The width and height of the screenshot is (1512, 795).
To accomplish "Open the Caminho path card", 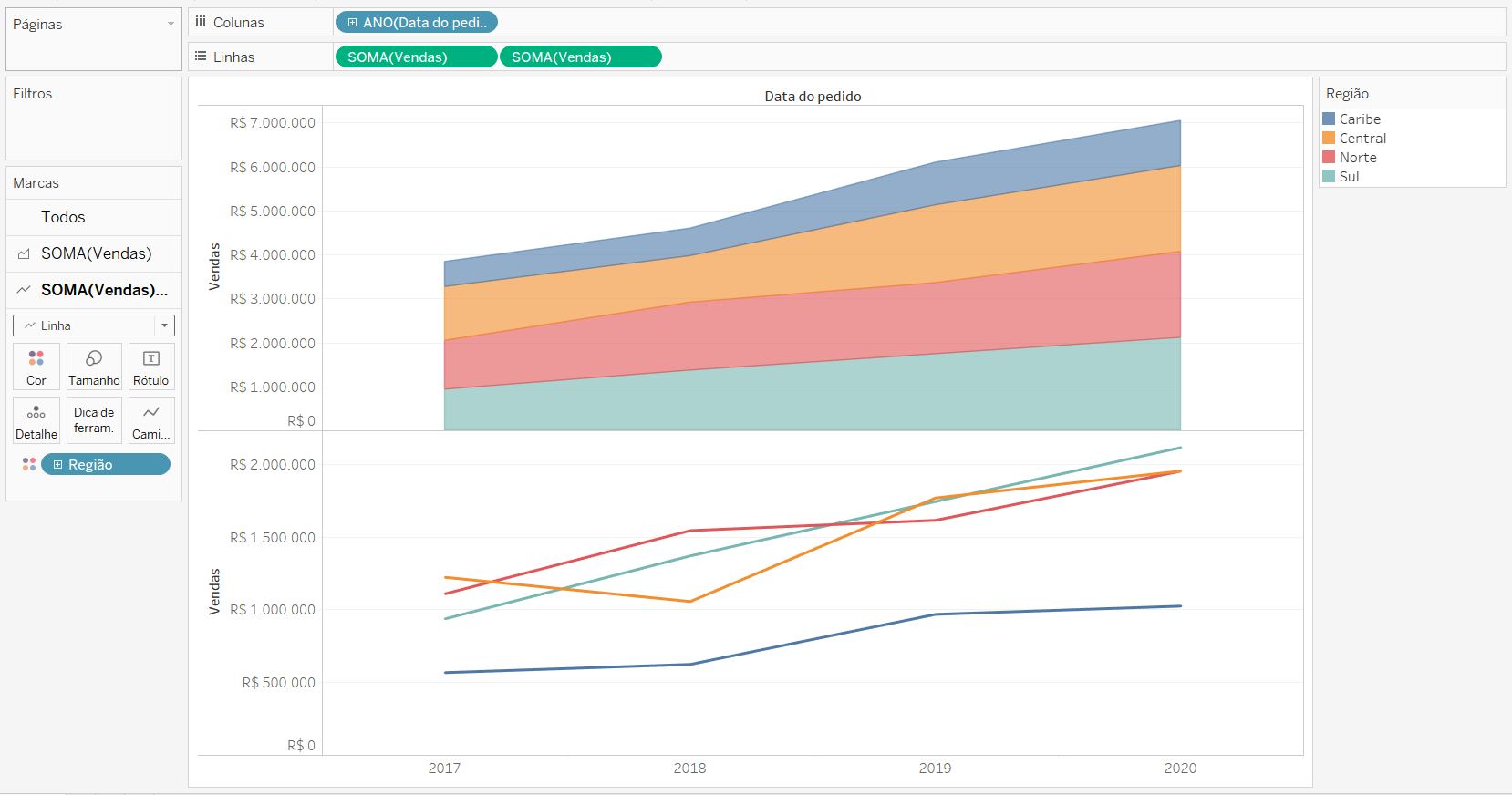I will coord(151,420).
